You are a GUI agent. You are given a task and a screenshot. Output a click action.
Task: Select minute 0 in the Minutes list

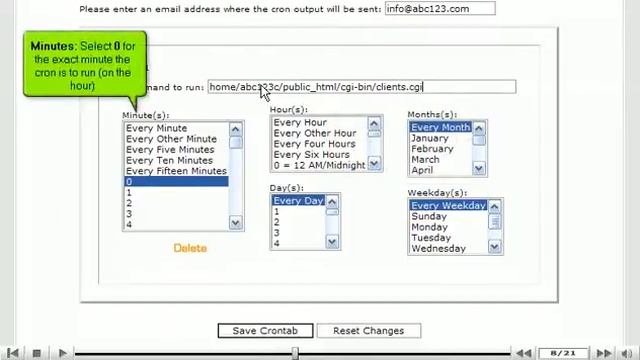click(176, 182)
